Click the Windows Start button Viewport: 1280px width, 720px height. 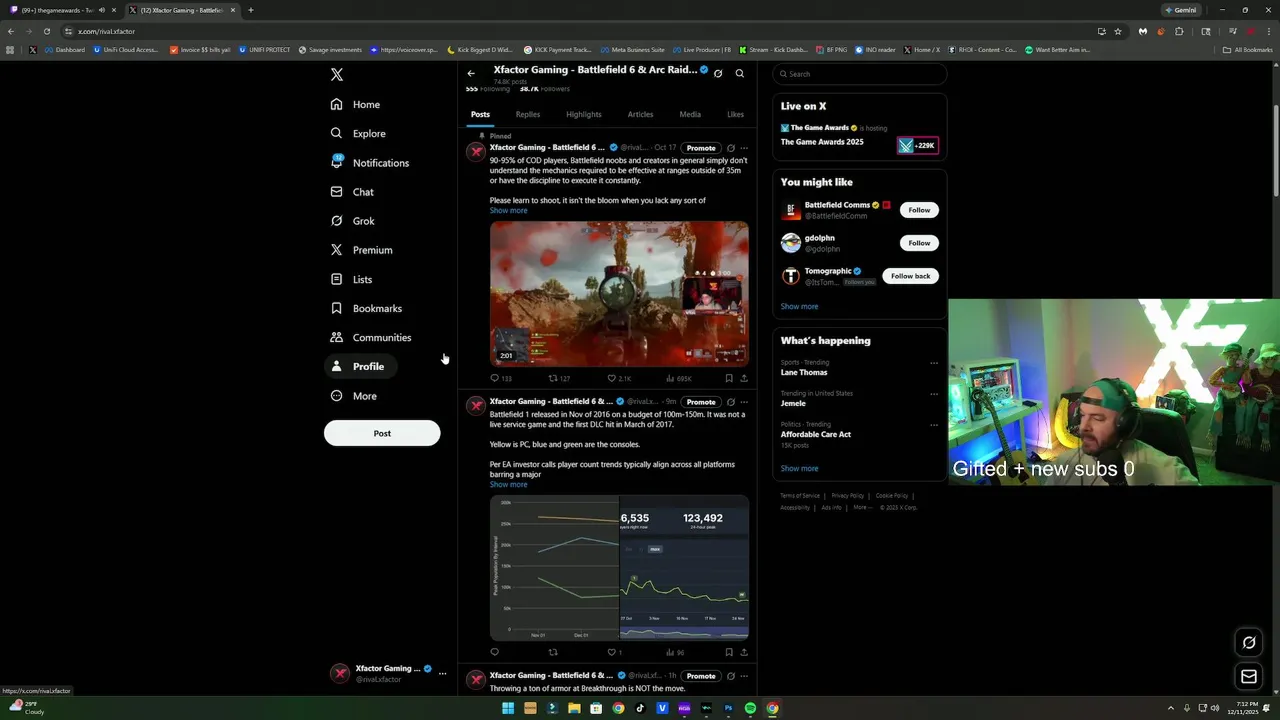tap(508, 708)
